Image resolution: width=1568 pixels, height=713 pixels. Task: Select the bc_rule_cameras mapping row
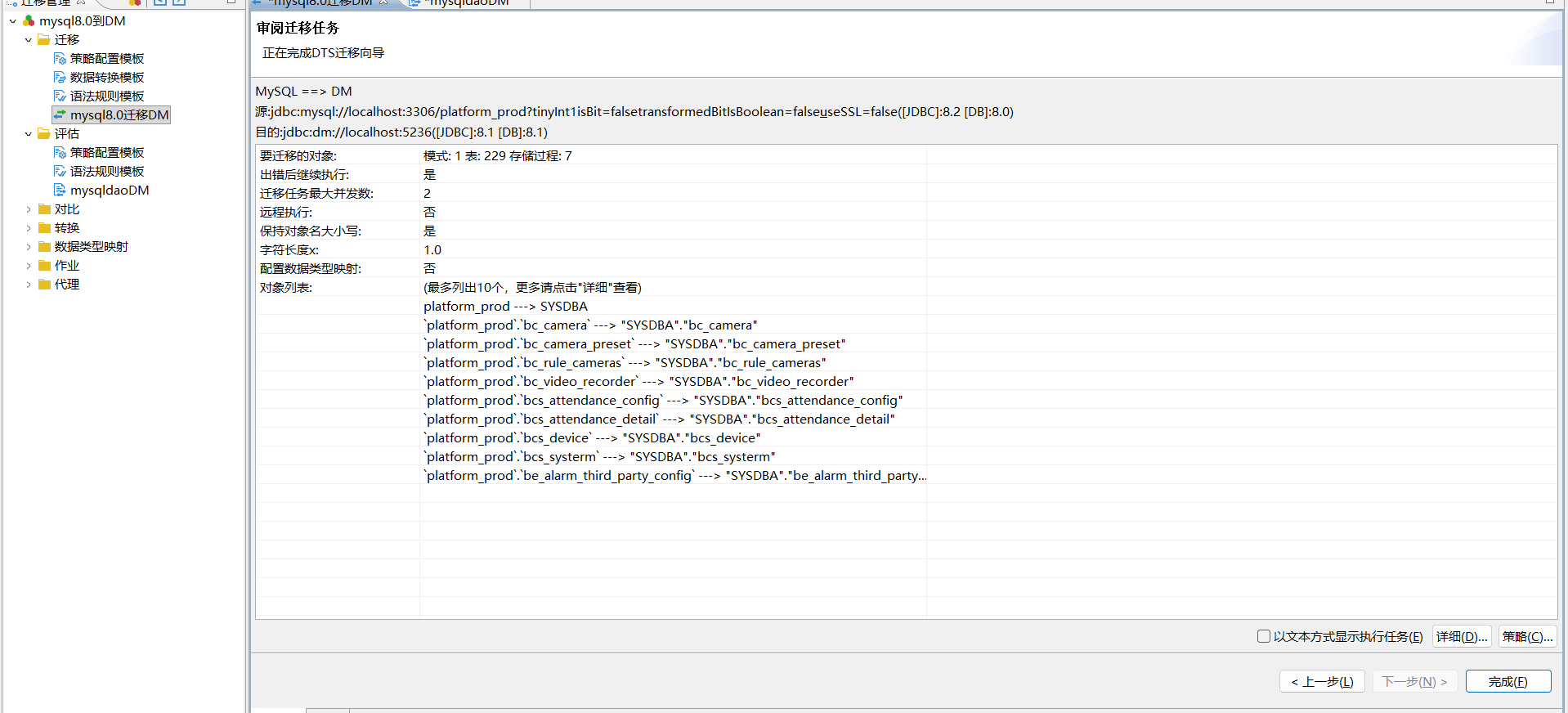[x=625, y=363]
